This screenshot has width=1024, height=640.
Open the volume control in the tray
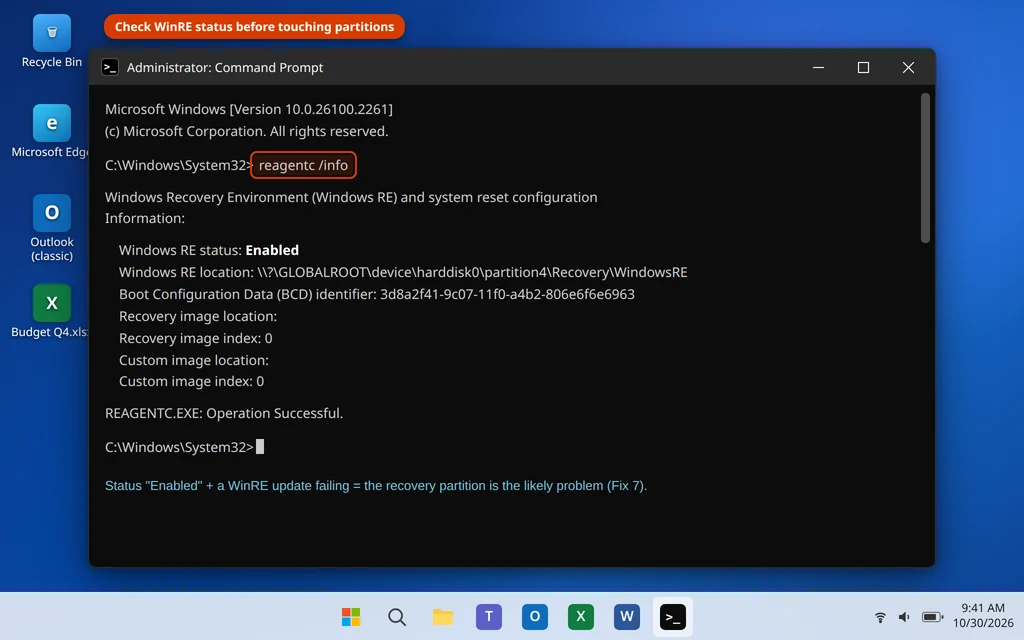point(904,616)
